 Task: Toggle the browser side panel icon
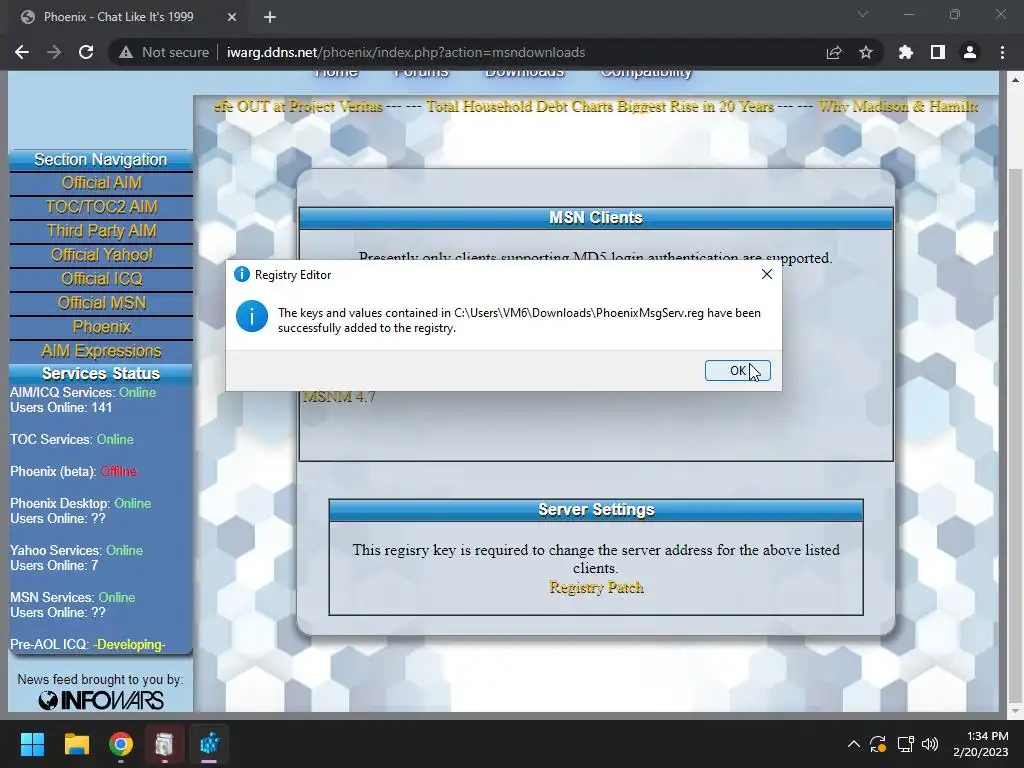[938, 52]
